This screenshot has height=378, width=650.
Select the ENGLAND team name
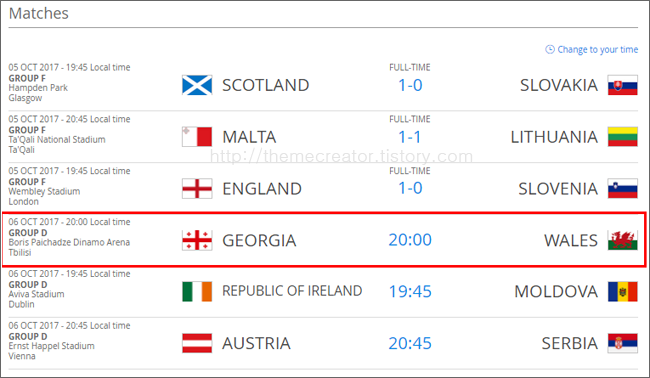point(262,189)
